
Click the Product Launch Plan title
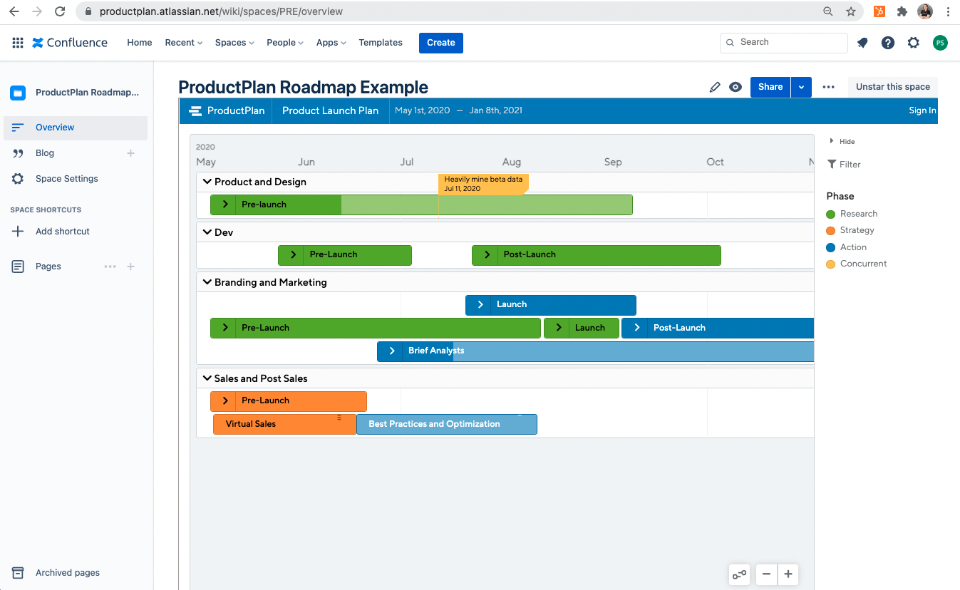point(330,111)
